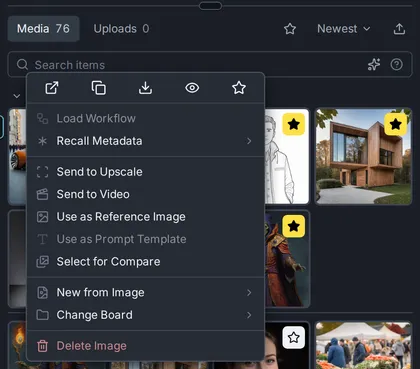Collapse the gallery section chevron
Screen dimensions: 420x369
click(17, 96)
